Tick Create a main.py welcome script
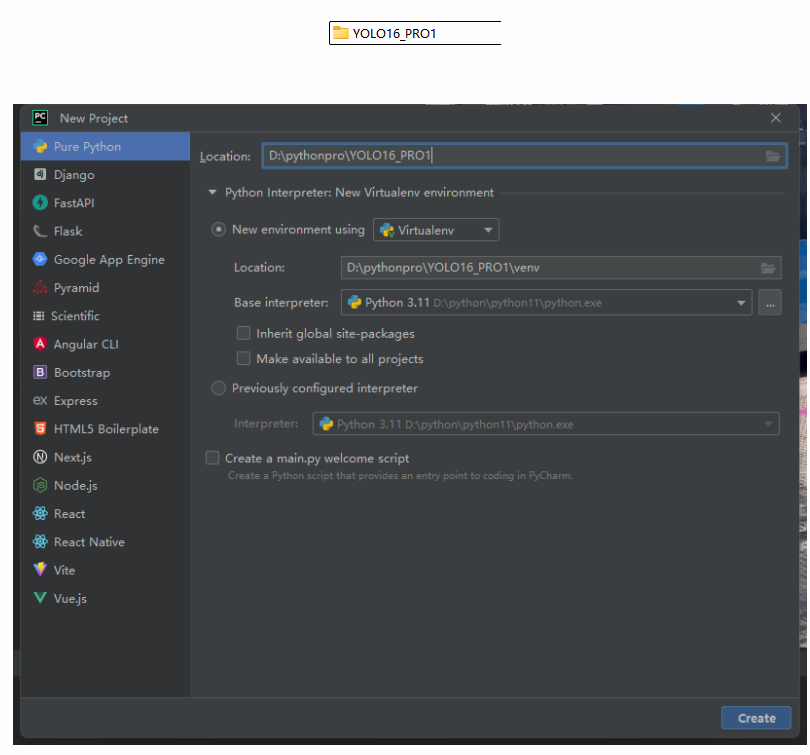810x755 pixels. [x=212, y=458]
